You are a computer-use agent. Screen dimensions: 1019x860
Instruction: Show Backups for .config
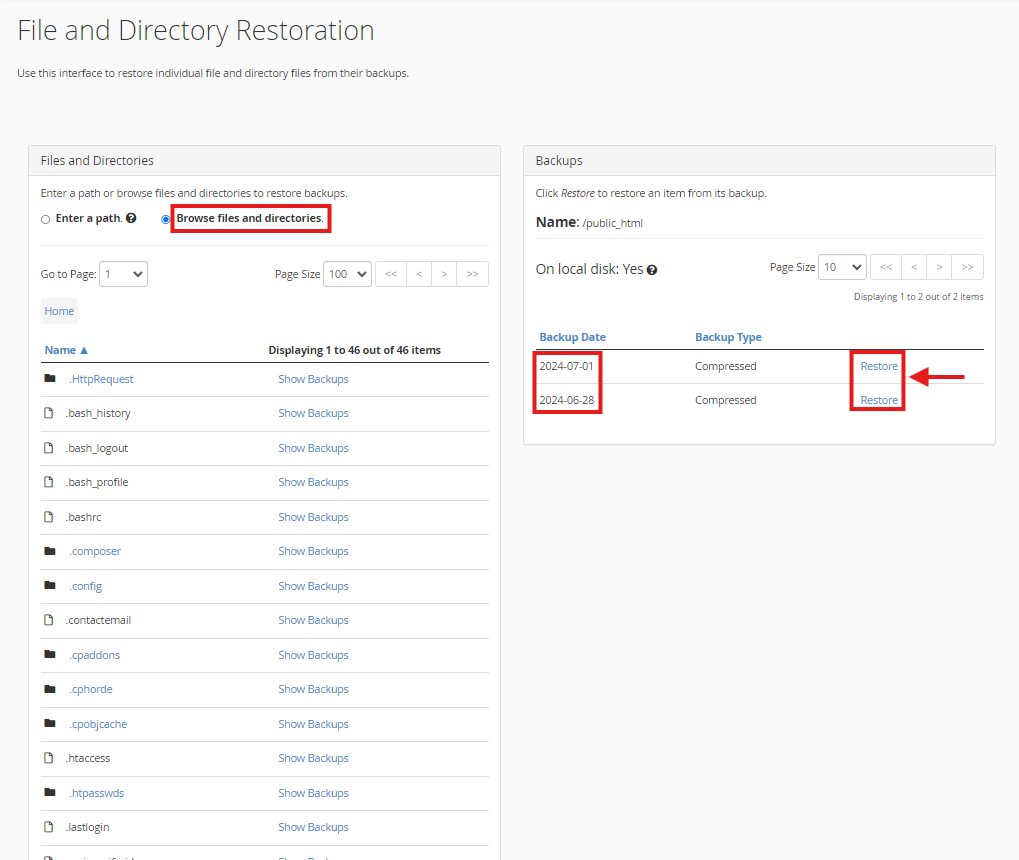pyautogui.click(x=313, y=586)
